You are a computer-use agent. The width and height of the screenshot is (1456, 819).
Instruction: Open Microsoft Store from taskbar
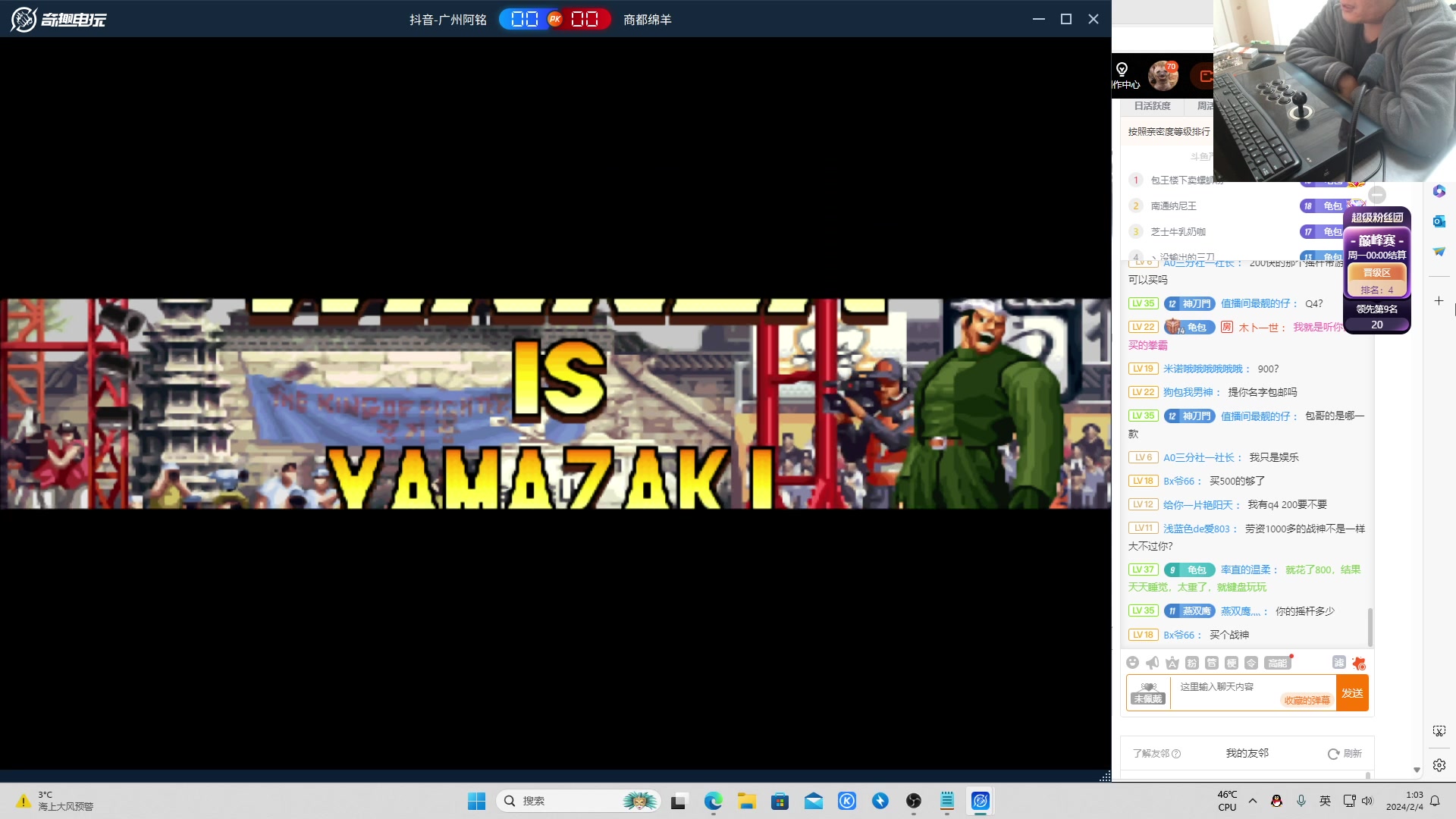(x=780, y=801)
